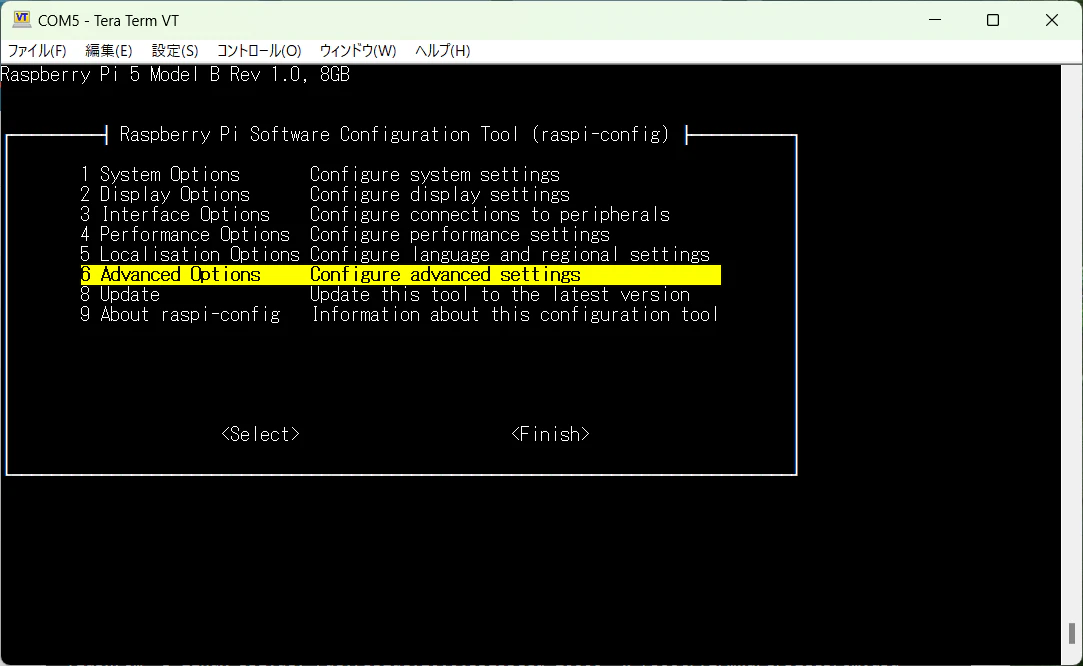The height and width of the screenshot is (666, 1083).
Task: Click 'Configure performance settings' description
Action: pos(459,234)
